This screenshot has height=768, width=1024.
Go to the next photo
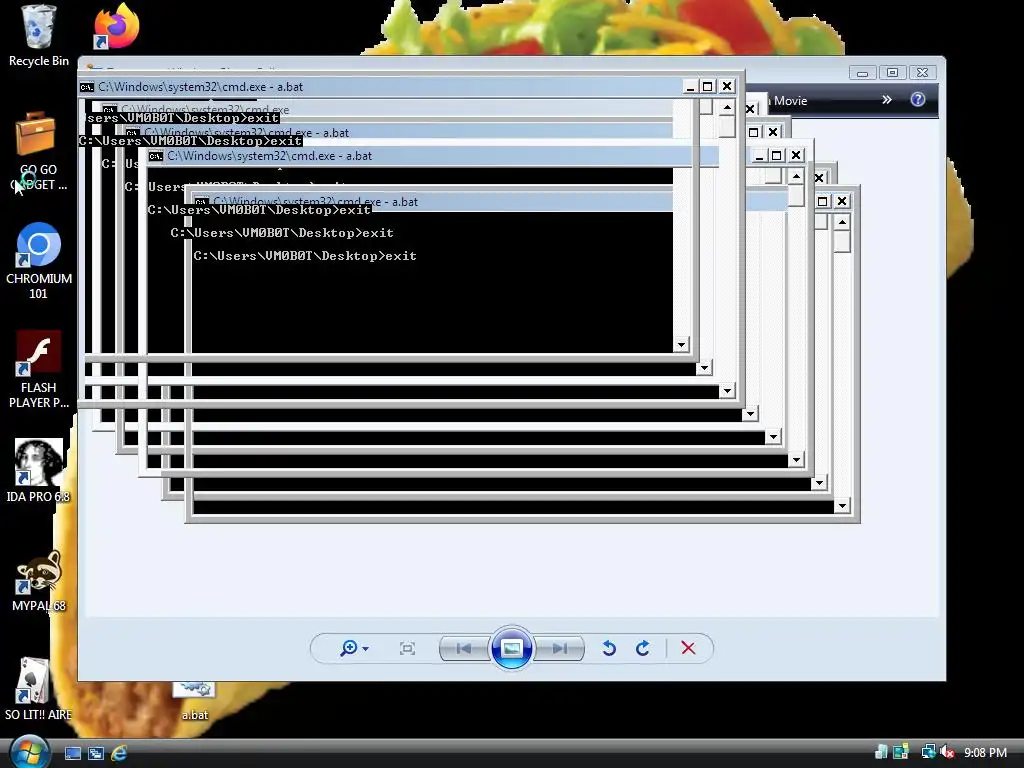[559, 648]
